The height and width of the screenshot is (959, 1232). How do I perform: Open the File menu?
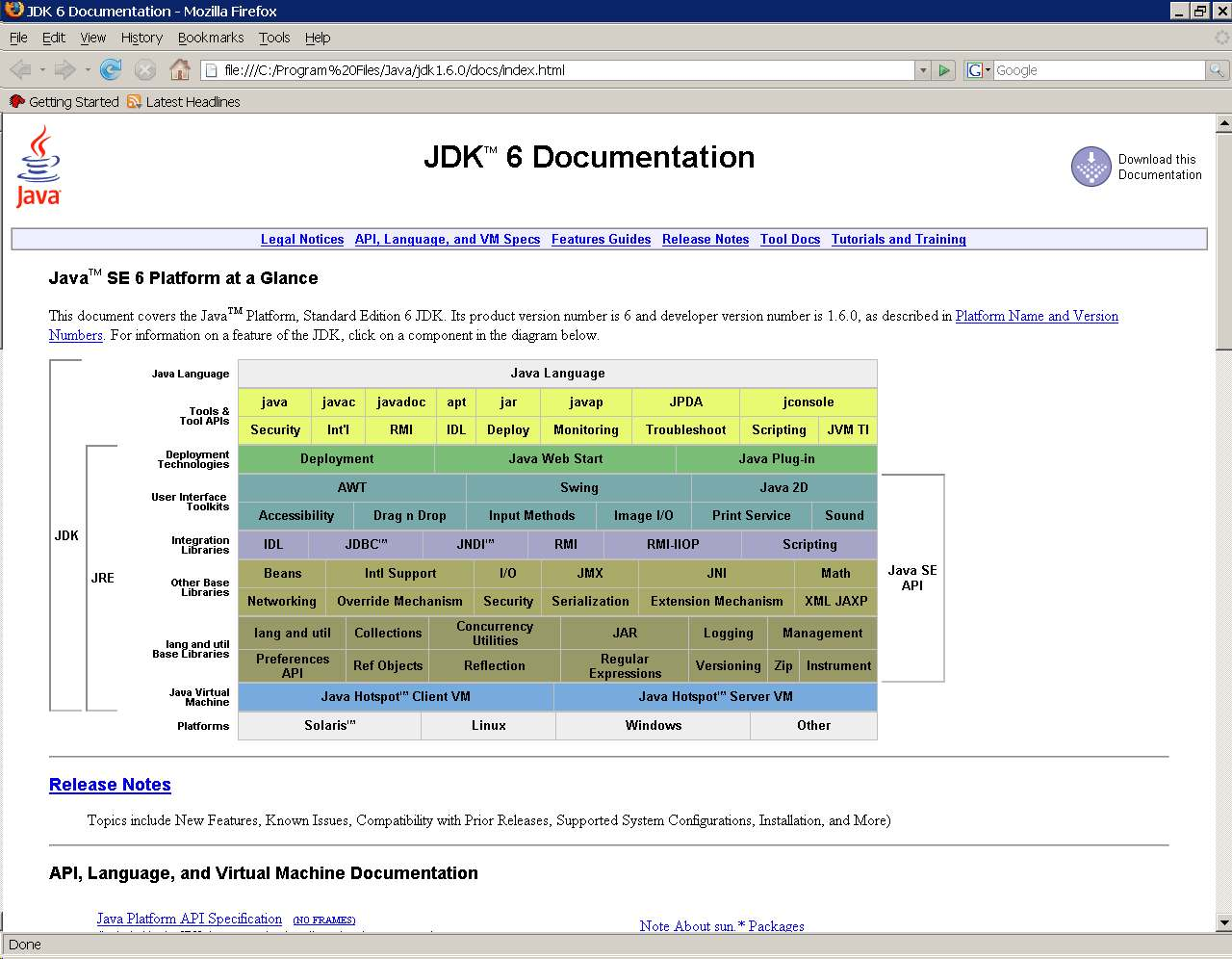[x=18, y=38]
